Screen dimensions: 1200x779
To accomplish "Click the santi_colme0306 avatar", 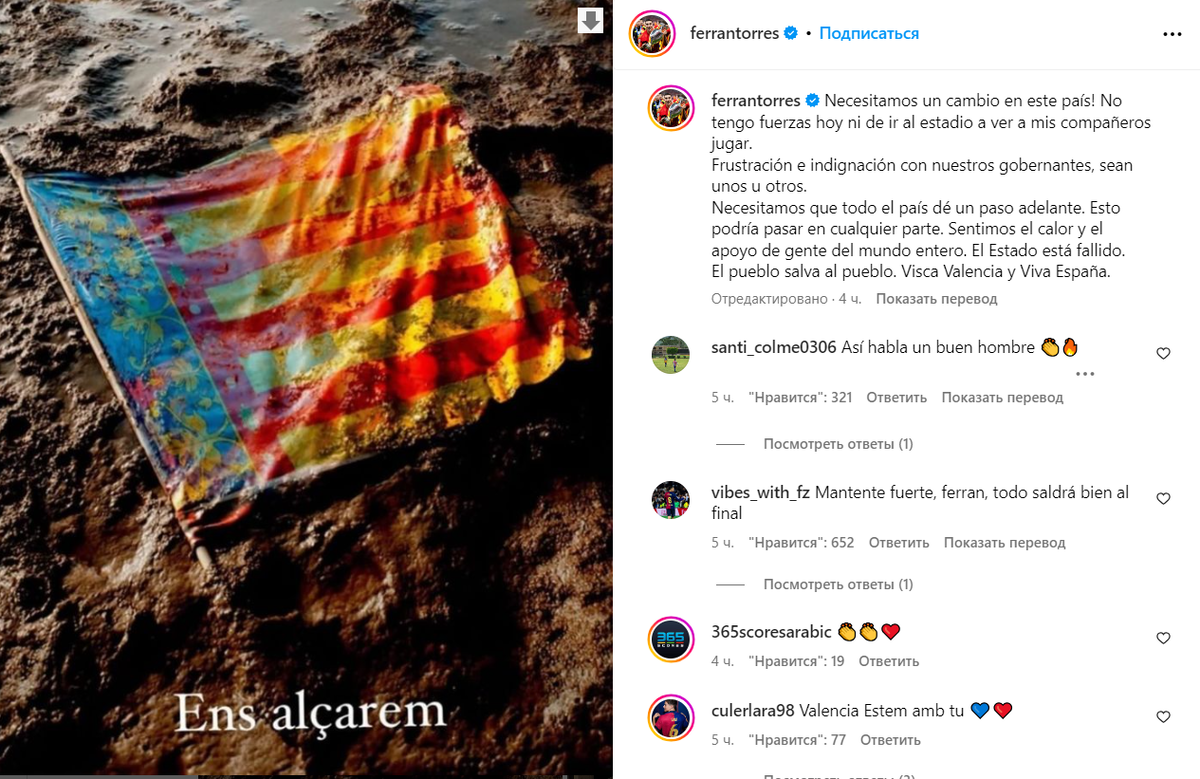I will pos(670,354).
